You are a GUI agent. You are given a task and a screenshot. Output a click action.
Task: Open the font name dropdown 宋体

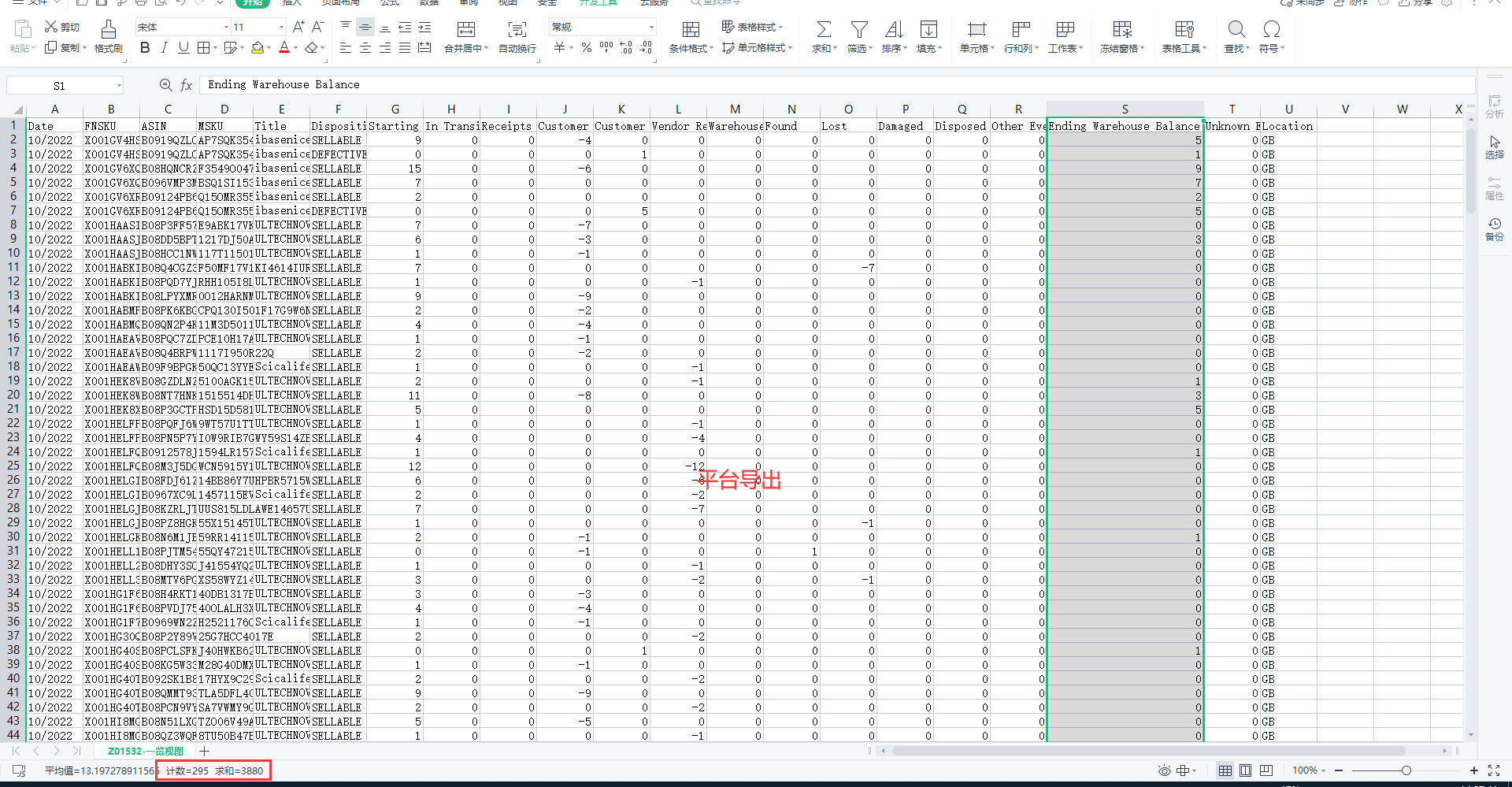[225, 28]
